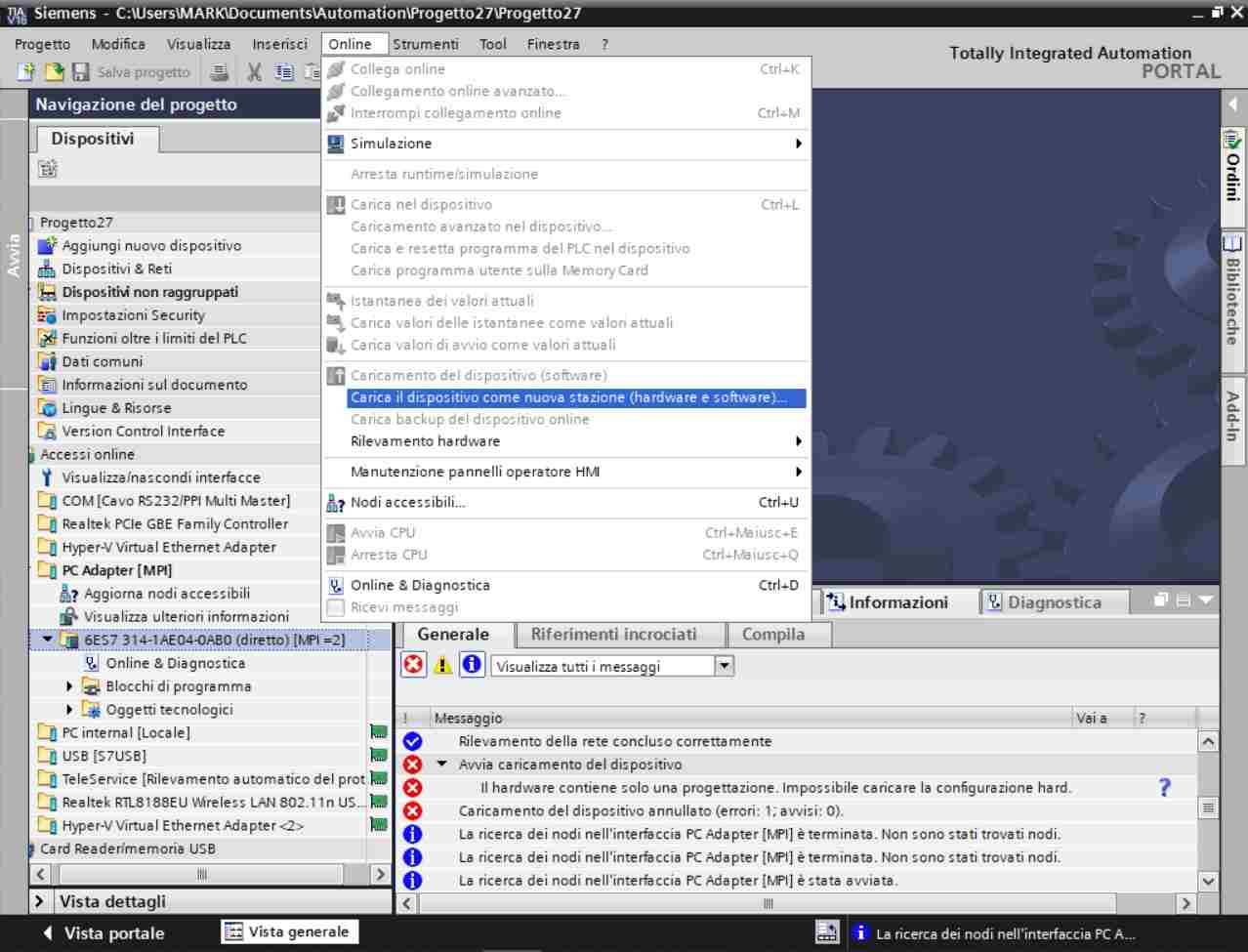
Task: Click the icon under the Dispositivi tab
Action: [x=47, y=169]
